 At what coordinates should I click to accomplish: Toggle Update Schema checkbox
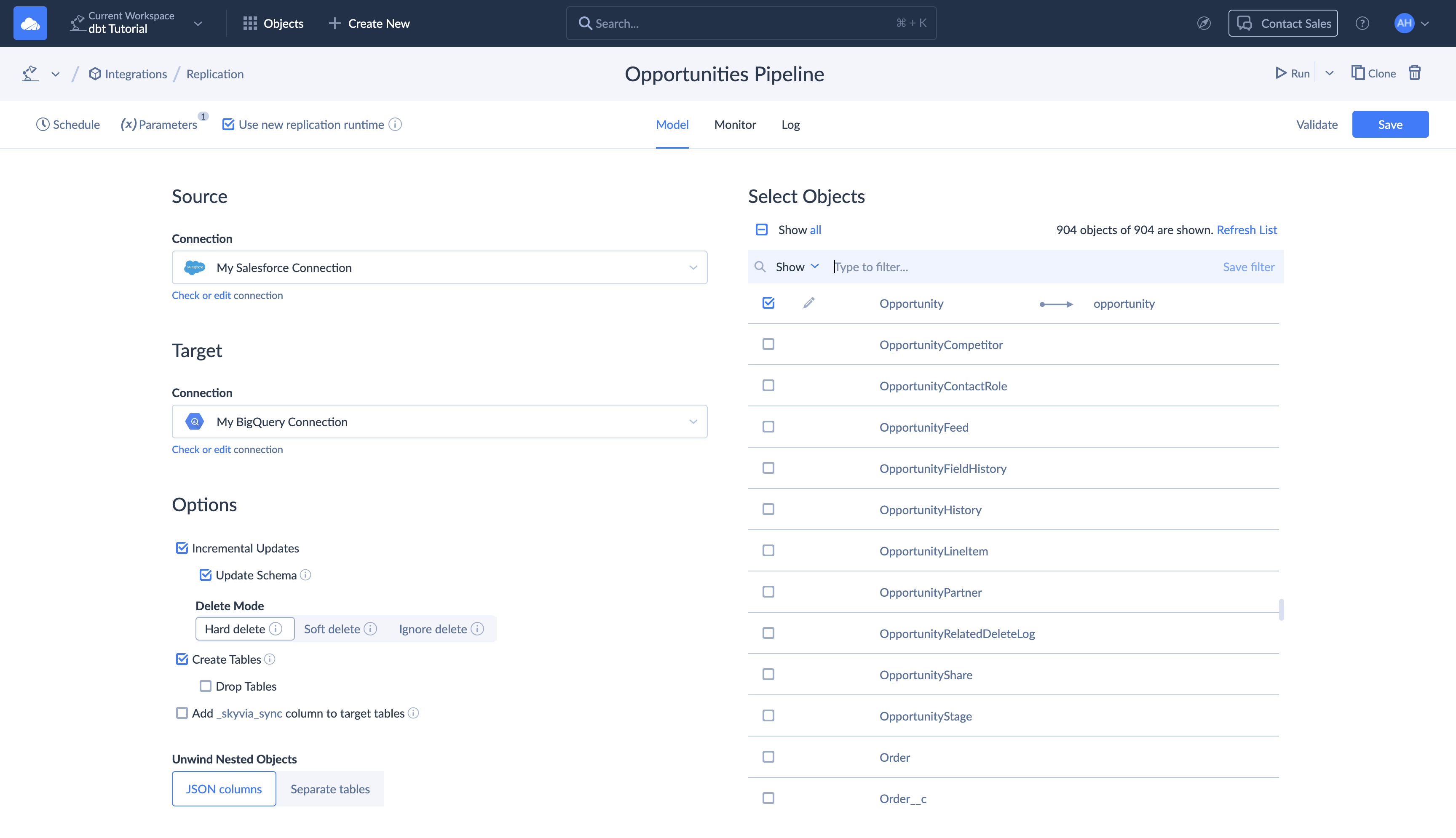pyautogui.click(x=206, y=575)
